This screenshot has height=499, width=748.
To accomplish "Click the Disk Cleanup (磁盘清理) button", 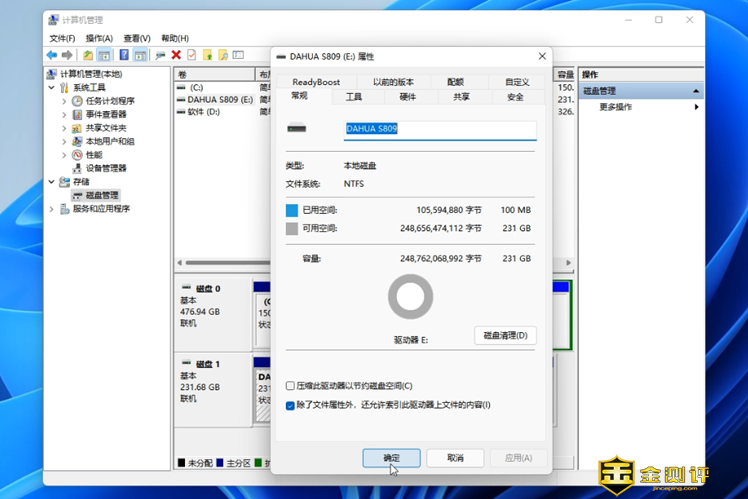I will [505, 335].
